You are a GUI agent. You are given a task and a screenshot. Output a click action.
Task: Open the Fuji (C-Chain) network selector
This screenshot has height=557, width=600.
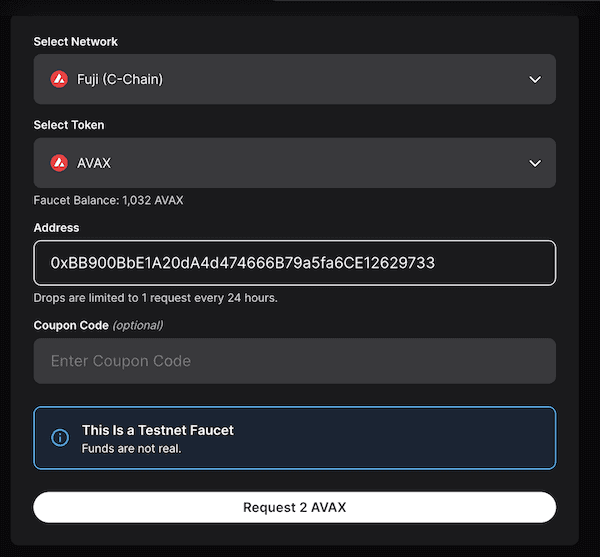click(x=294, y=80)
